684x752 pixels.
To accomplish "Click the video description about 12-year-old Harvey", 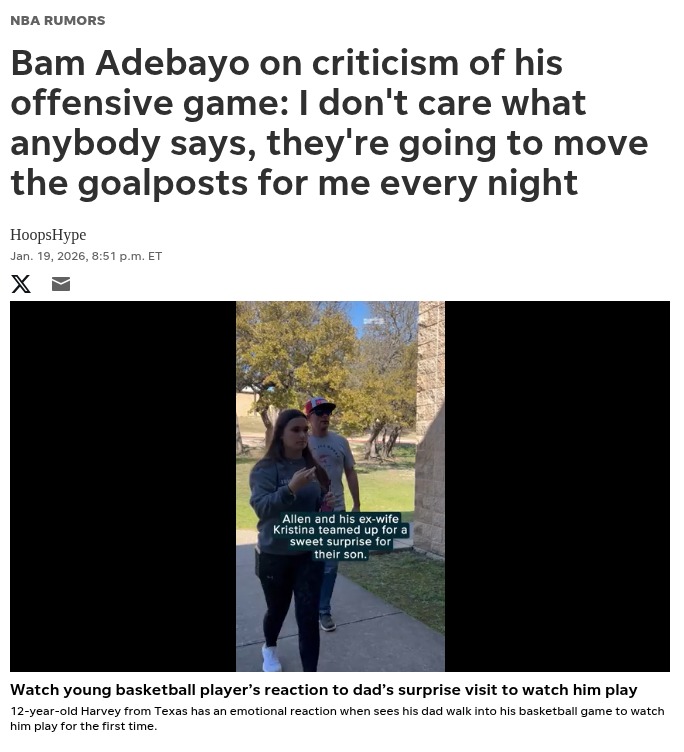I will tap(337, 718).
